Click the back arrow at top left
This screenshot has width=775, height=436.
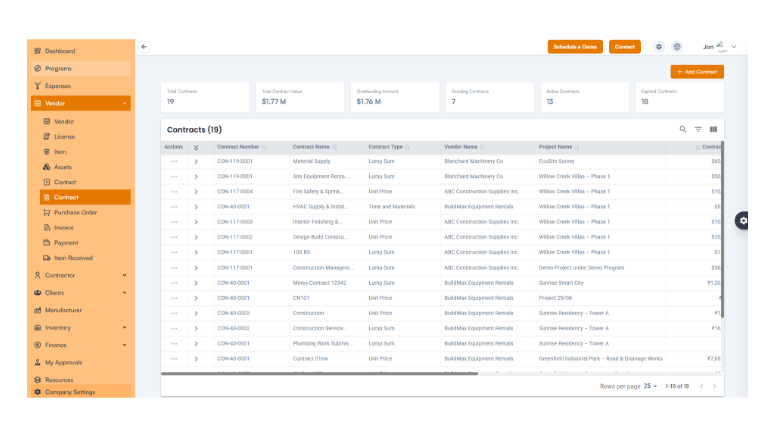pos(144,47)
